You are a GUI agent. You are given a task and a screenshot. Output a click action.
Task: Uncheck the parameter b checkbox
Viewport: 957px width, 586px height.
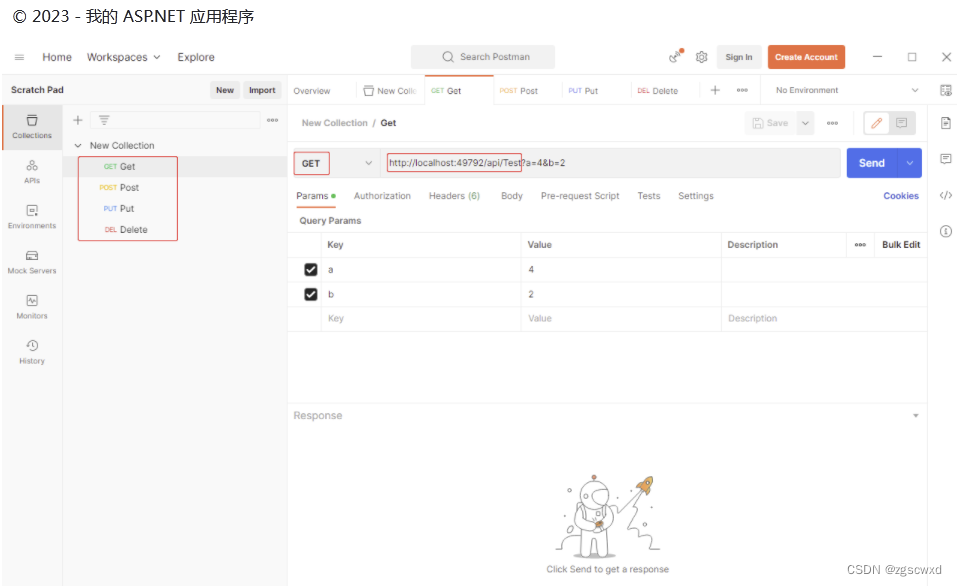click(311, 294)
